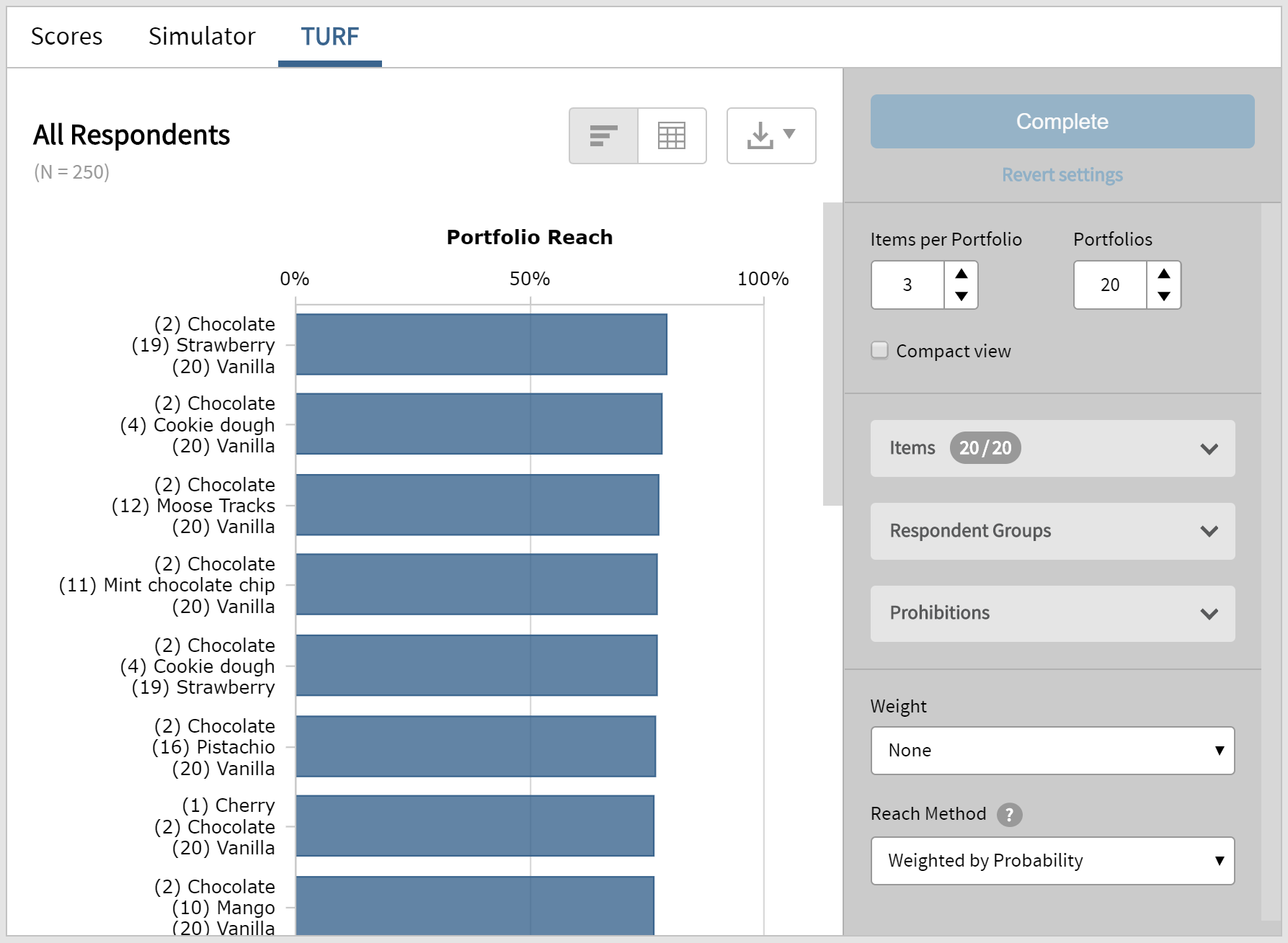
Task: Open the Weight dropdown
Action: click(1052, 750)
